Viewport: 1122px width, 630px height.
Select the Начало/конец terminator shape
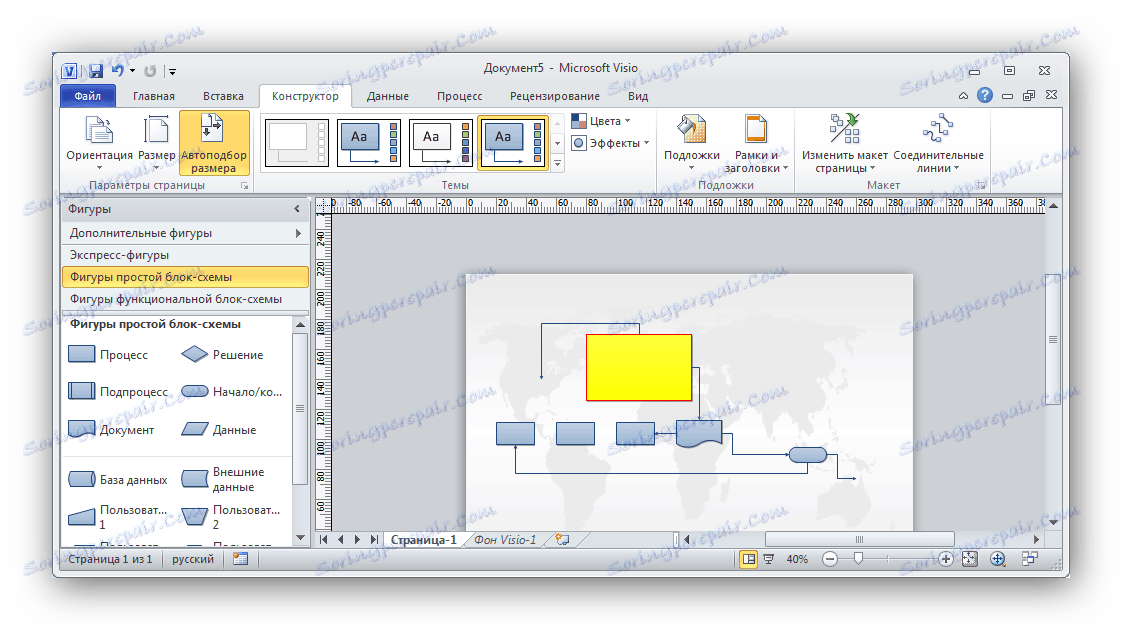[x=231, y=392]
